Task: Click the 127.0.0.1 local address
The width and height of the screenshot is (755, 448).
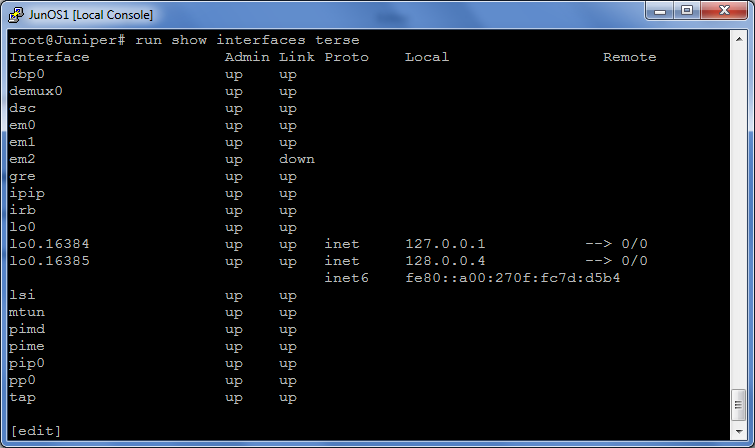Action: [x=445, y=244]
